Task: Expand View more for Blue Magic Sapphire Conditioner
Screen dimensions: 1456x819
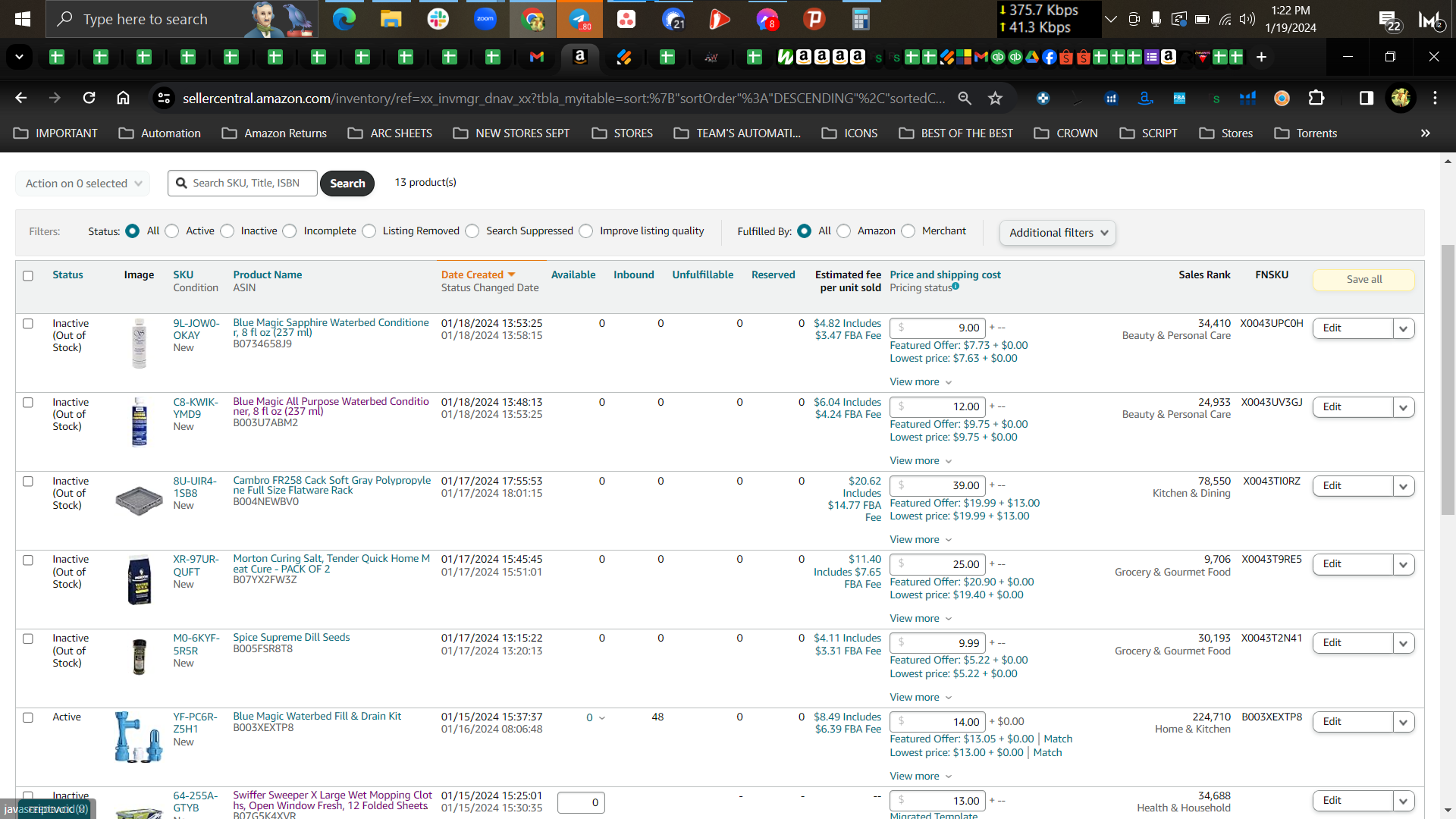Action: 920,381
